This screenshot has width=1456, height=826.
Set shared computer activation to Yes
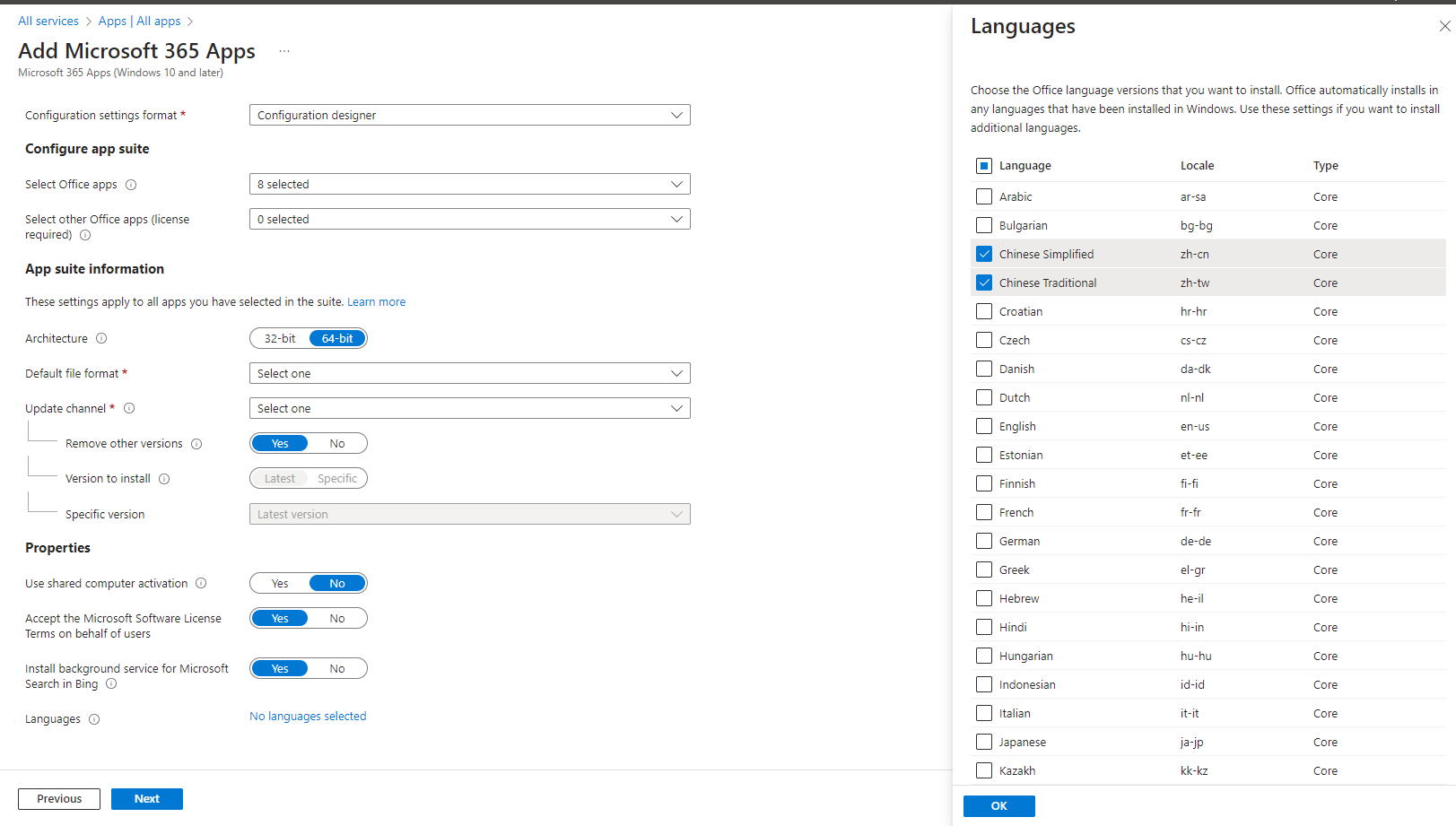[x=280, y=583]
